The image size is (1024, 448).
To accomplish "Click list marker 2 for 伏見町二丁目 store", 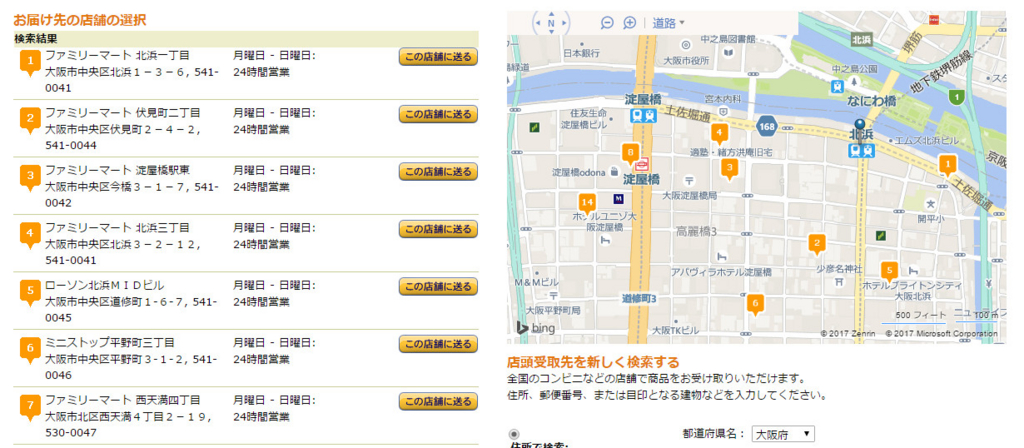I will (x=29, y=121).
